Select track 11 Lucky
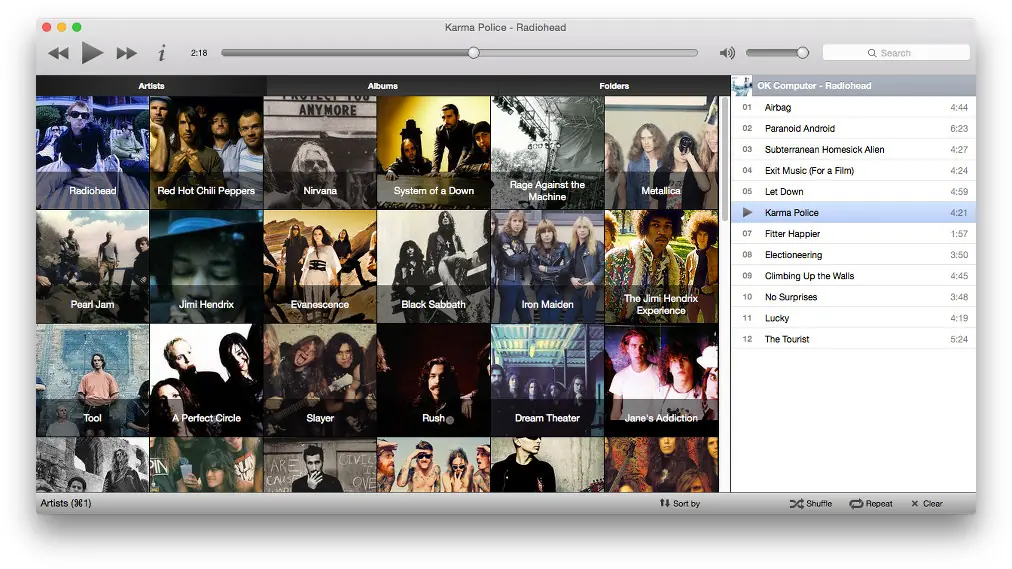The image size is (1012, 569). click(x=853, y=318)
